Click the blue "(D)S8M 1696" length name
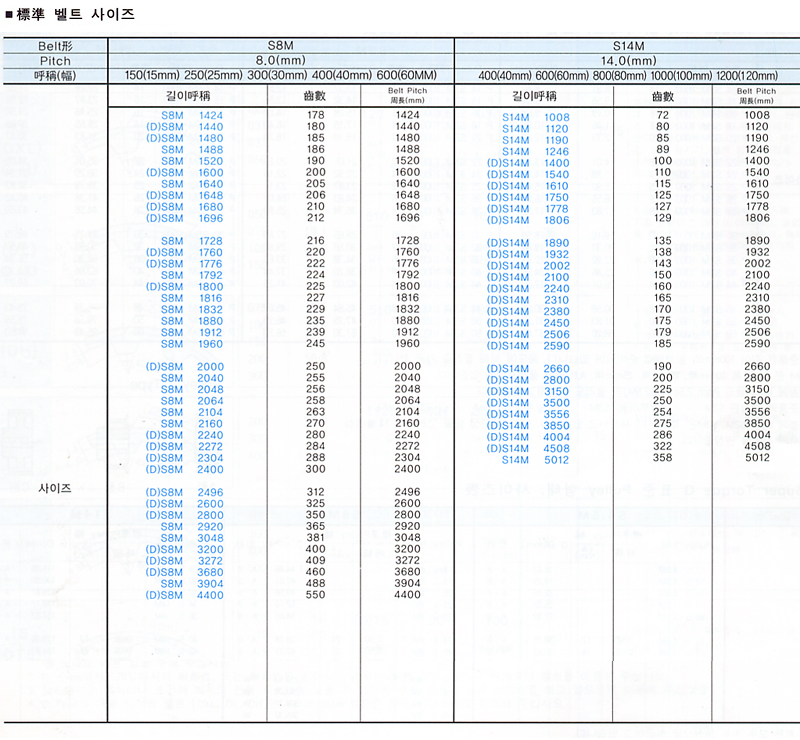 coord(185,218)
